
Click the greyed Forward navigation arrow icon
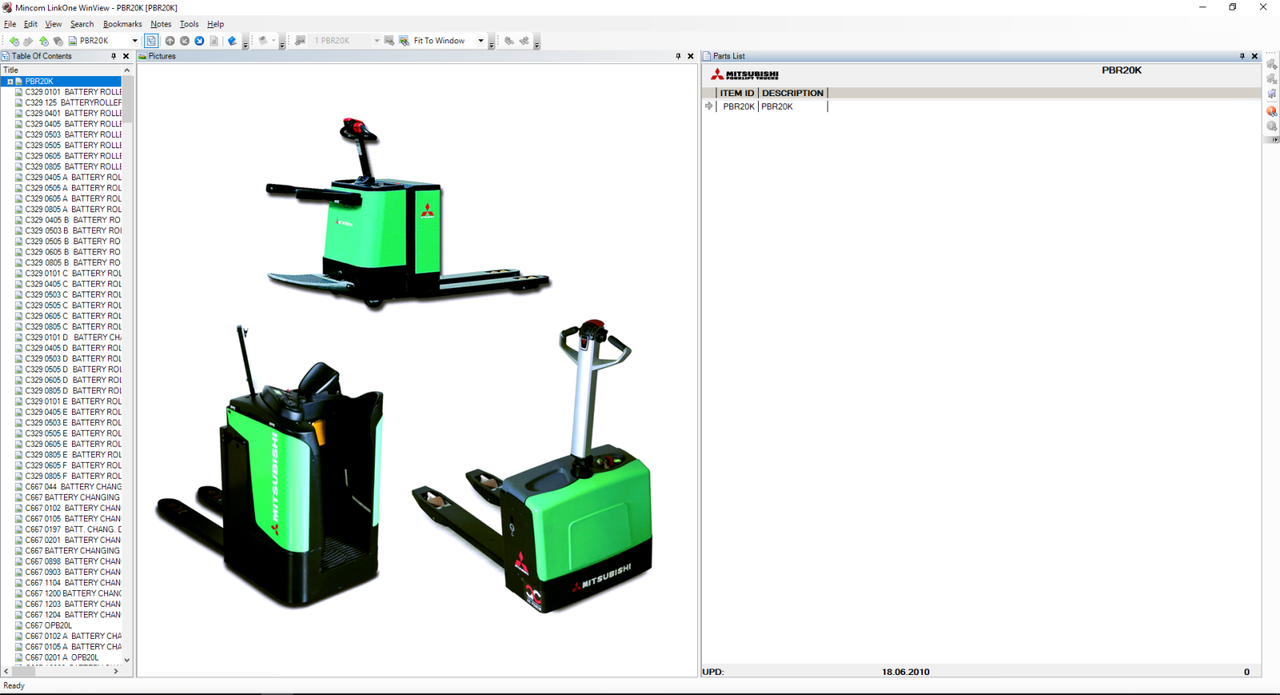(29, 41)
